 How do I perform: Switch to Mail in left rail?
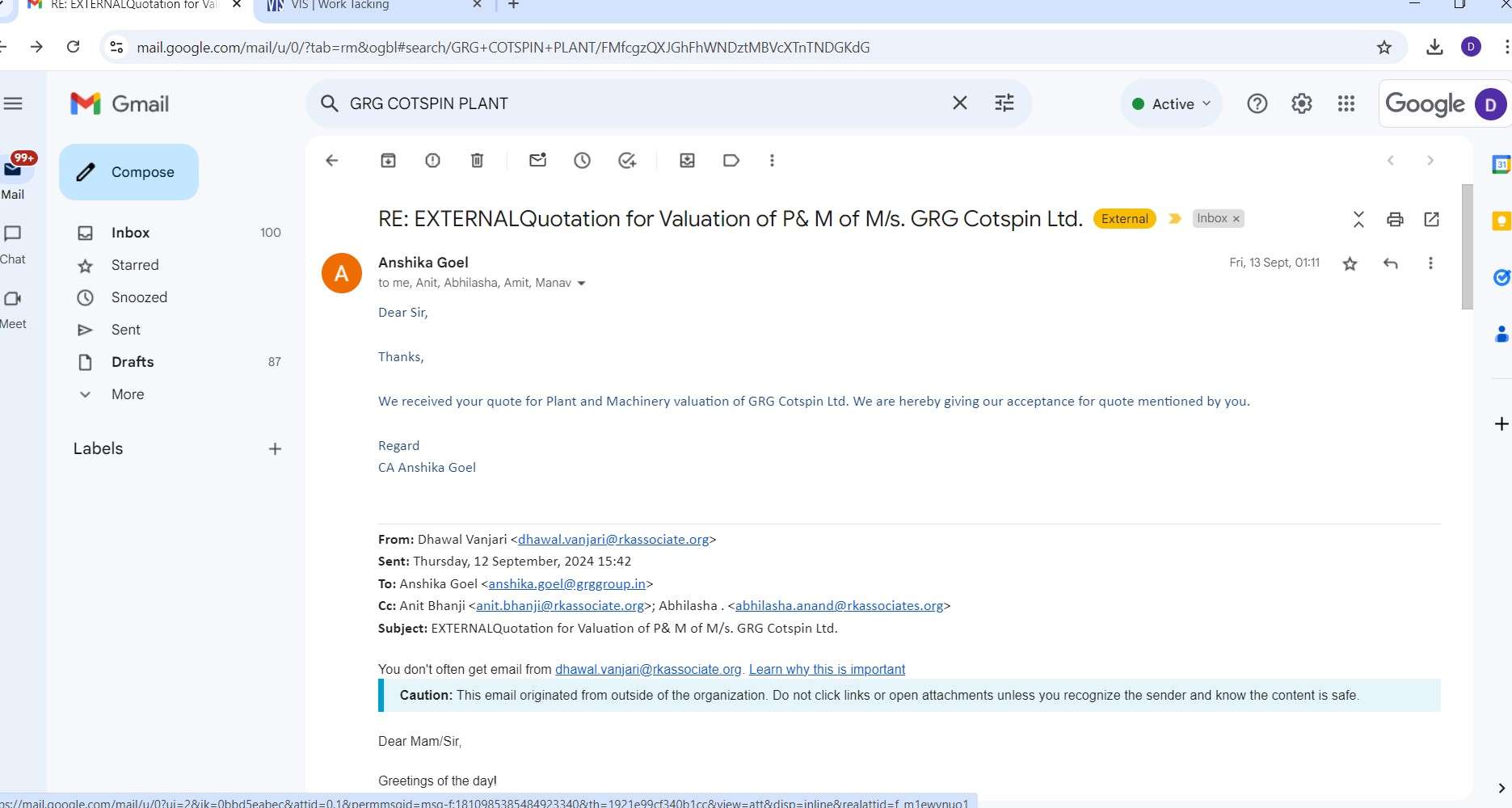[13, 178]
